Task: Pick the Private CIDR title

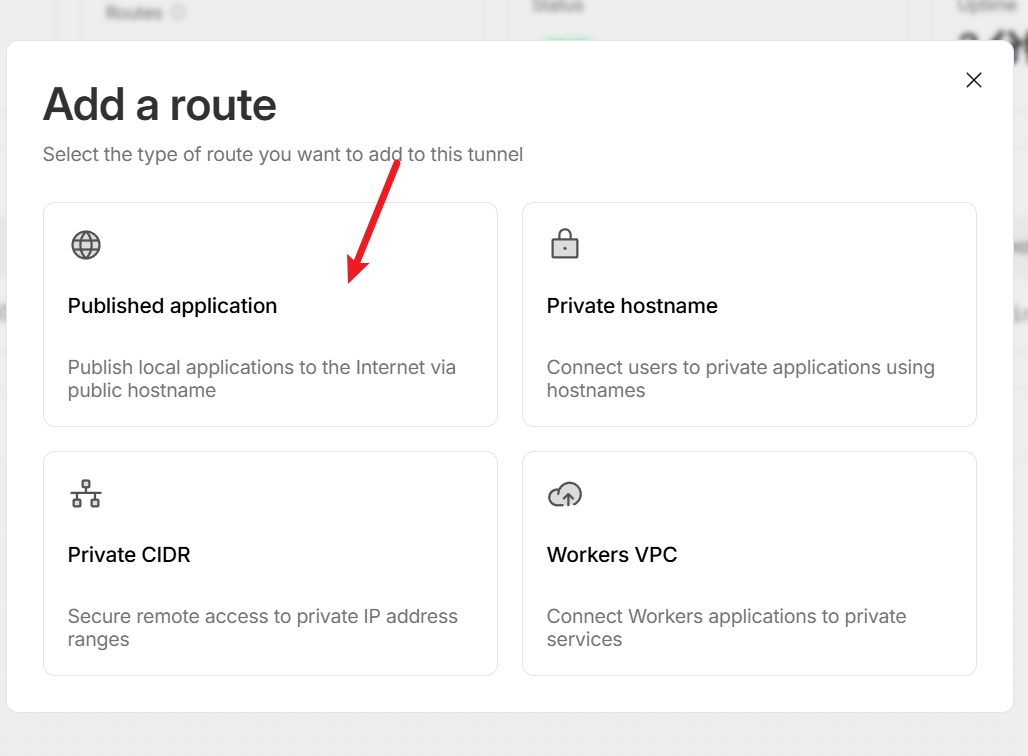Action: tap(129, 555)
